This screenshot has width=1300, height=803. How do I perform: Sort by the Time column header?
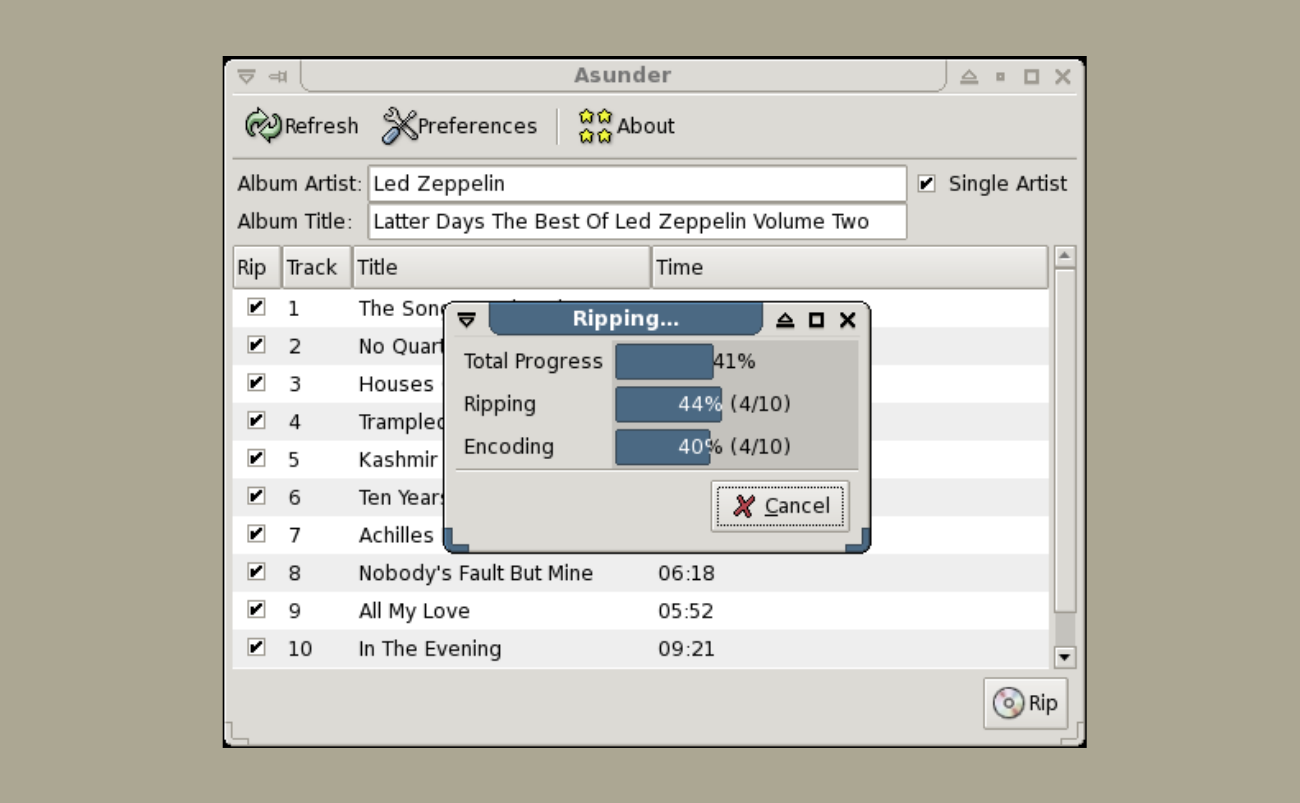point(850,268)
